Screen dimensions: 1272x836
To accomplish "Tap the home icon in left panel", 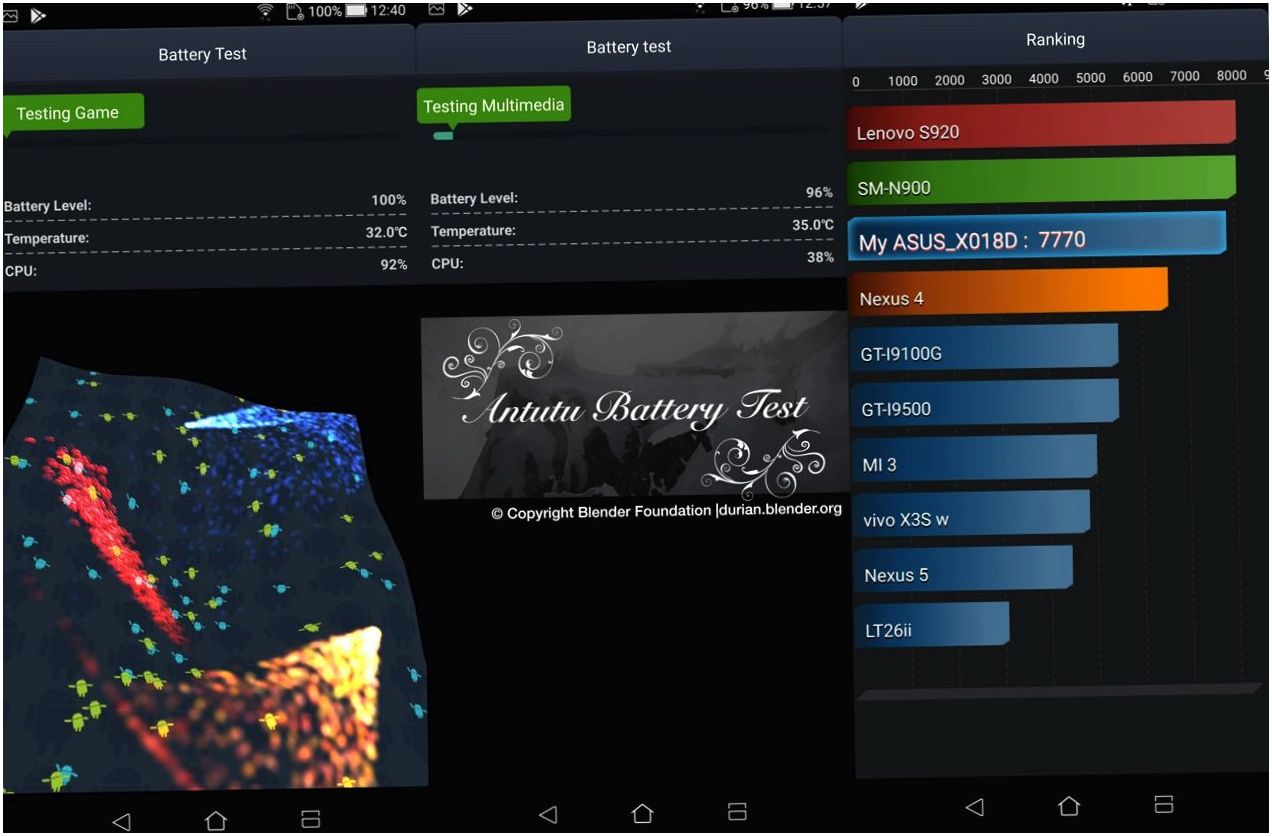I will pos(216,821).
